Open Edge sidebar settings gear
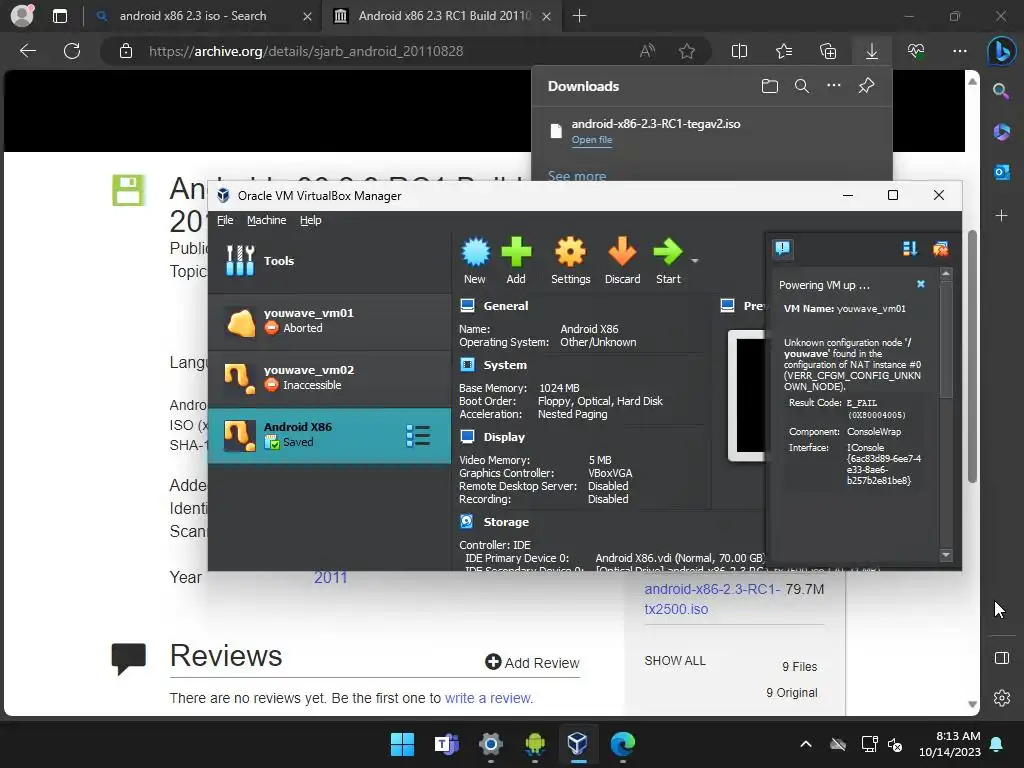Viewport: 1024px width, 768px height. (x=1002, y=697)
